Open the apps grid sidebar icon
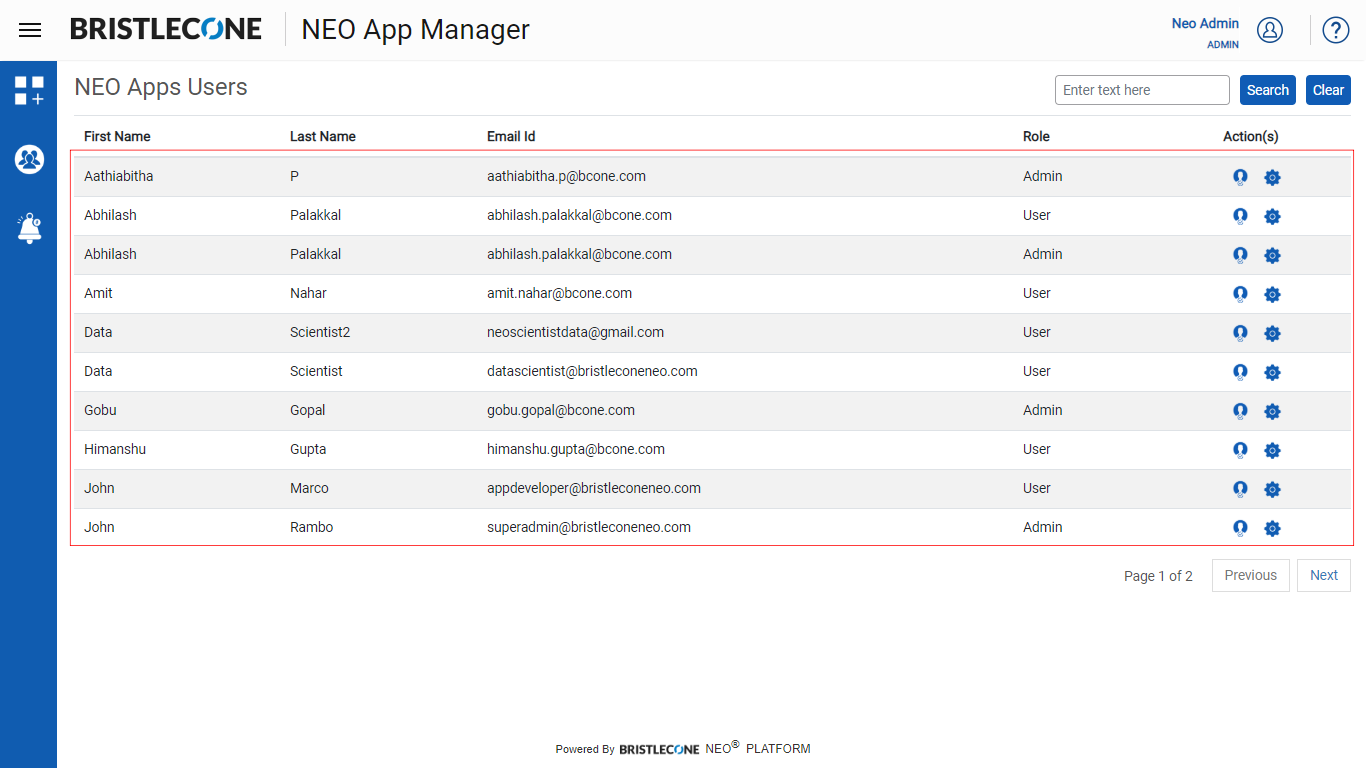Screen dimensions: 1366x768 pos(29,90)
